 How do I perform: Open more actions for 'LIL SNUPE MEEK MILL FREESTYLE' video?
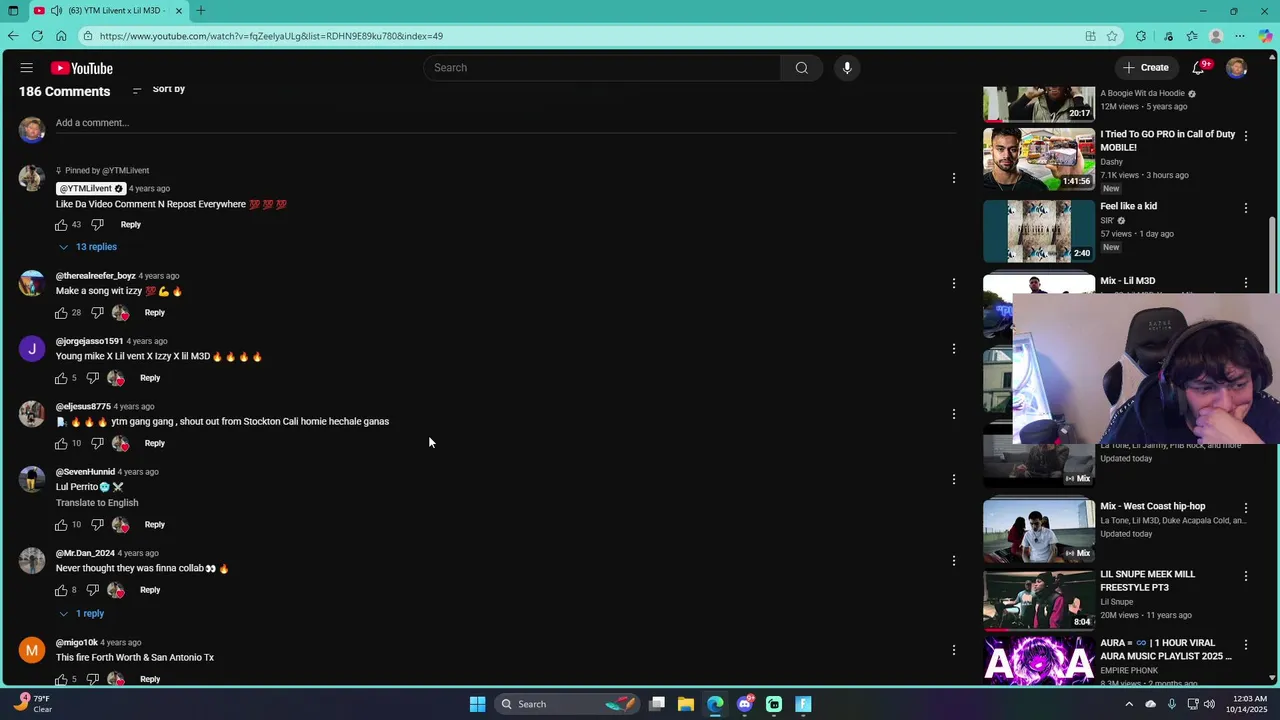pos(1246,576)
